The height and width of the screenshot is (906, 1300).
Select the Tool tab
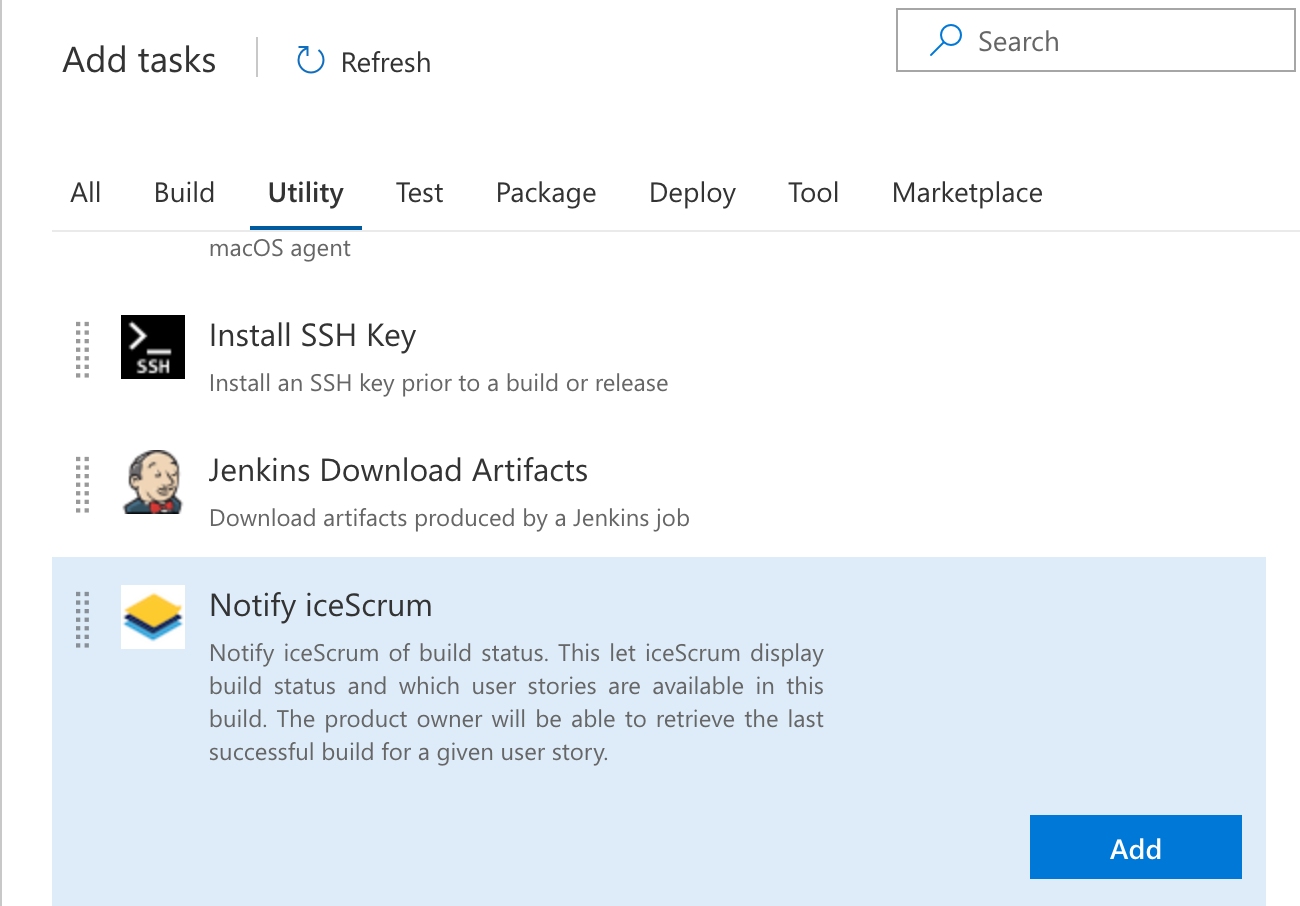[813, 193]
